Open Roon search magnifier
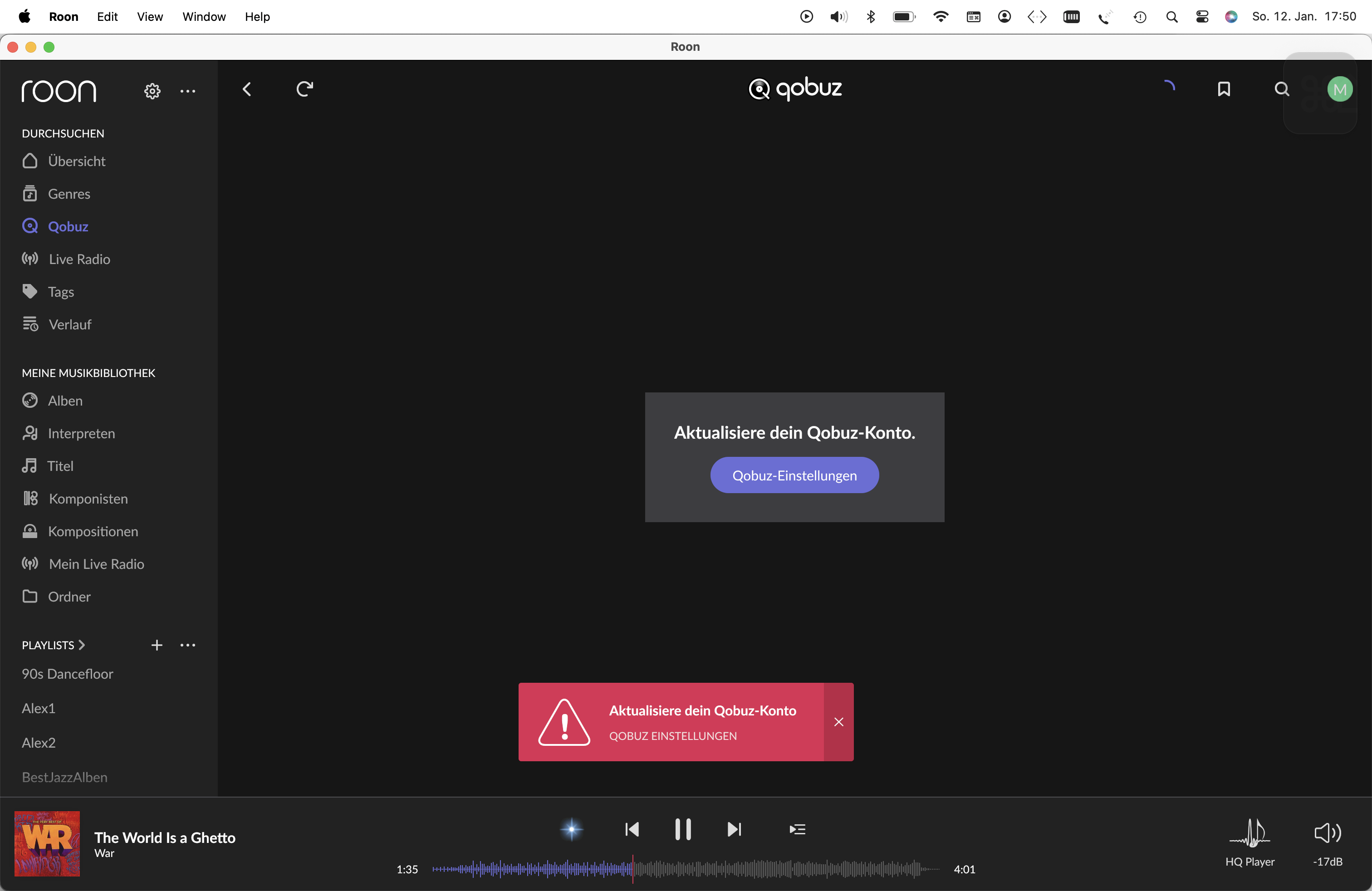 tap(1282, 89)
